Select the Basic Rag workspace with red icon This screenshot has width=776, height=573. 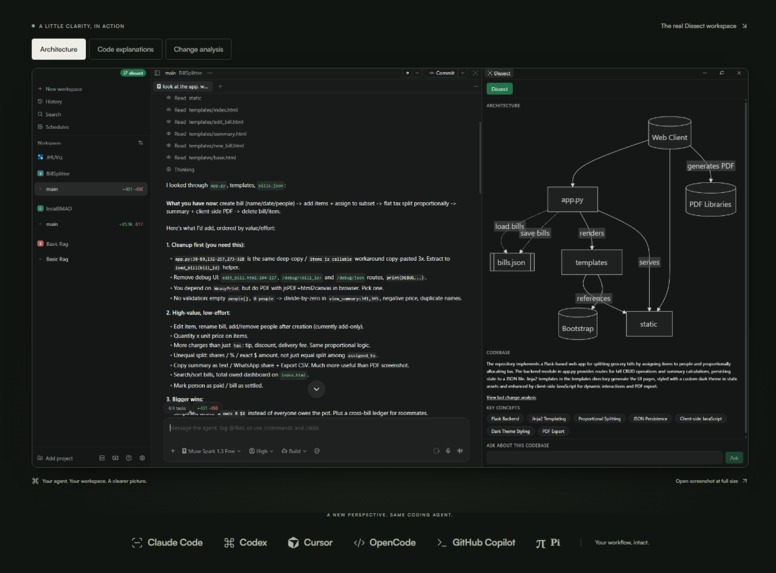tap(52, 244)
